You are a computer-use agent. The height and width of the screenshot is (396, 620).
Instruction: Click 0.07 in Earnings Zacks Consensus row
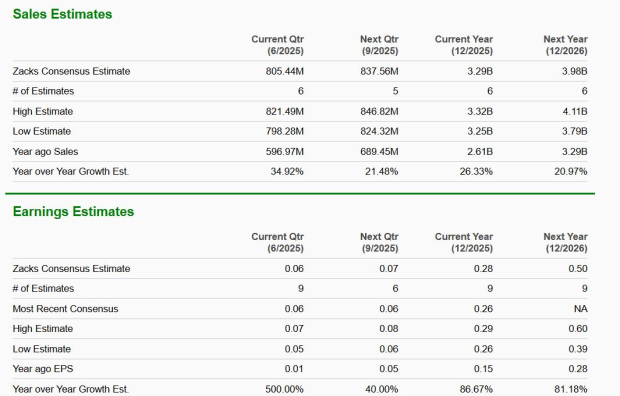(389, 269)
